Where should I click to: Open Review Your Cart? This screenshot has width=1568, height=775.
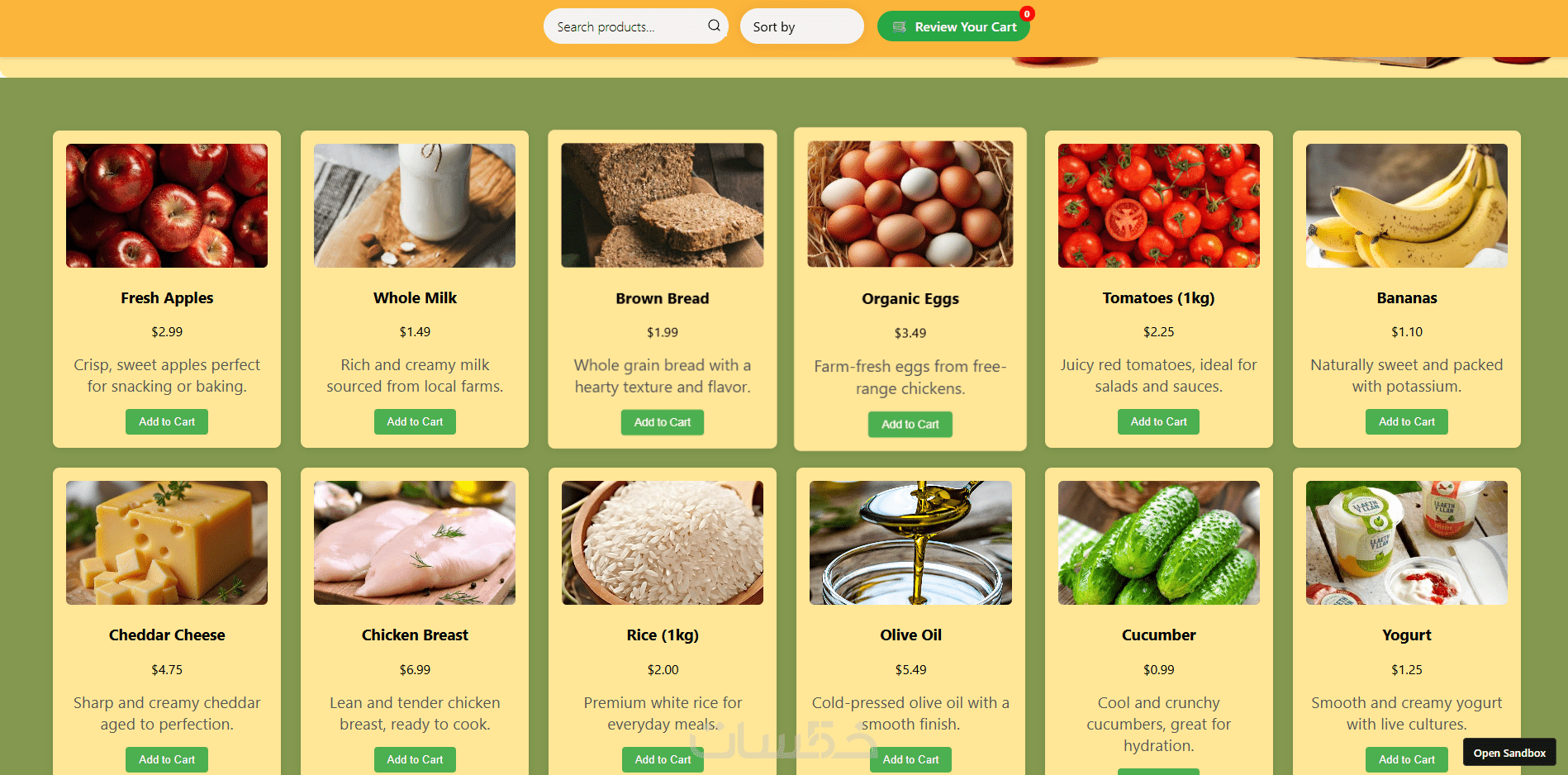pyautogui.click(x=953, y=26)
